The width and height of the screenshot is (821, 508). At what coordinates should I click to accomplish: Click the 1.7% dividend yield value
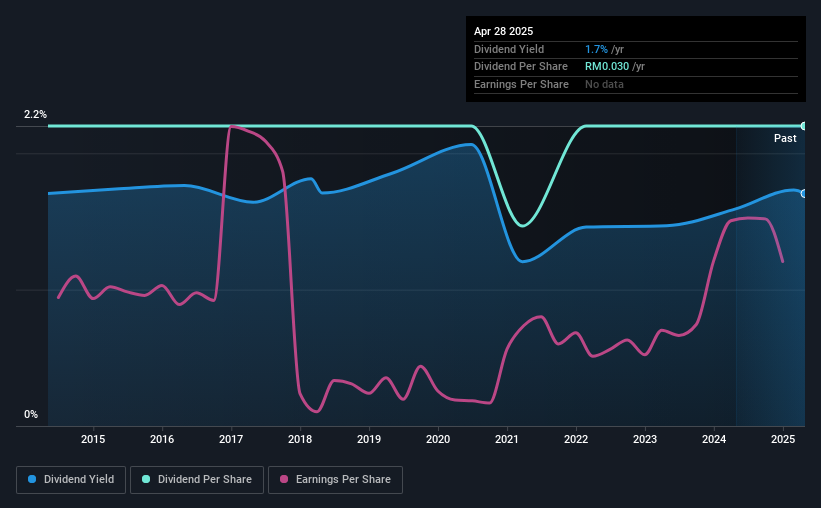coord(596,49)
